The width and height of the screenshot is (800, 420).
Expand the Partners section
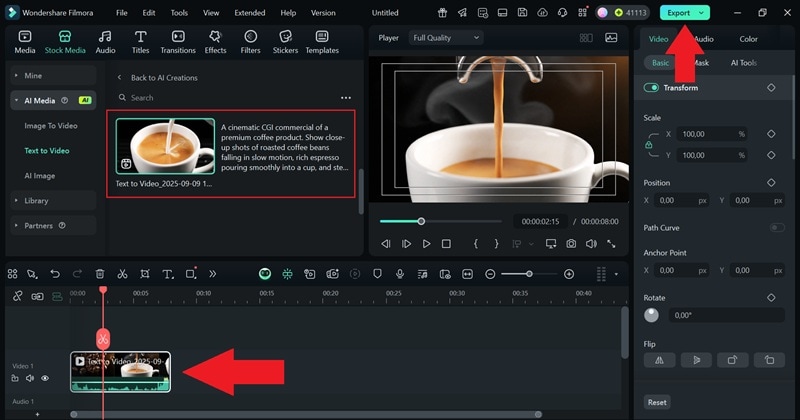pyautogui.click(x=53, y=226)
